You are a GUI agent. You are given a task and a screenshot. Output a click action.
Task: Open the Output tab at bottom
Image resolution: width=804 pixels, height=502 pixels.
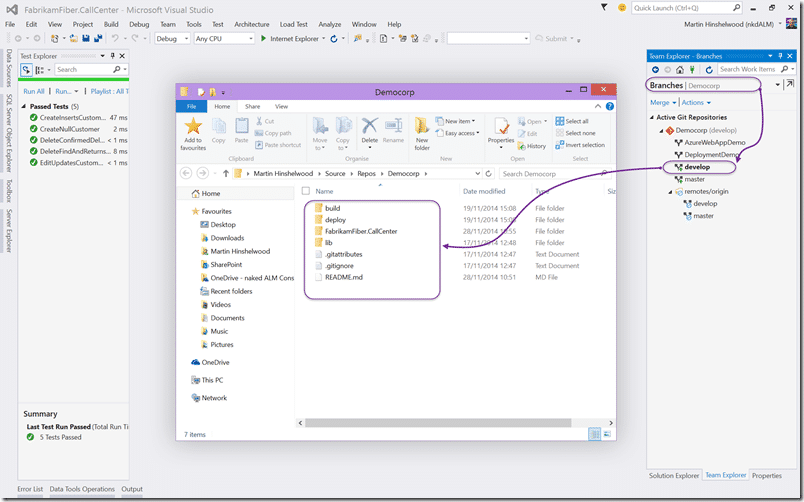click(x=132, y=489)
